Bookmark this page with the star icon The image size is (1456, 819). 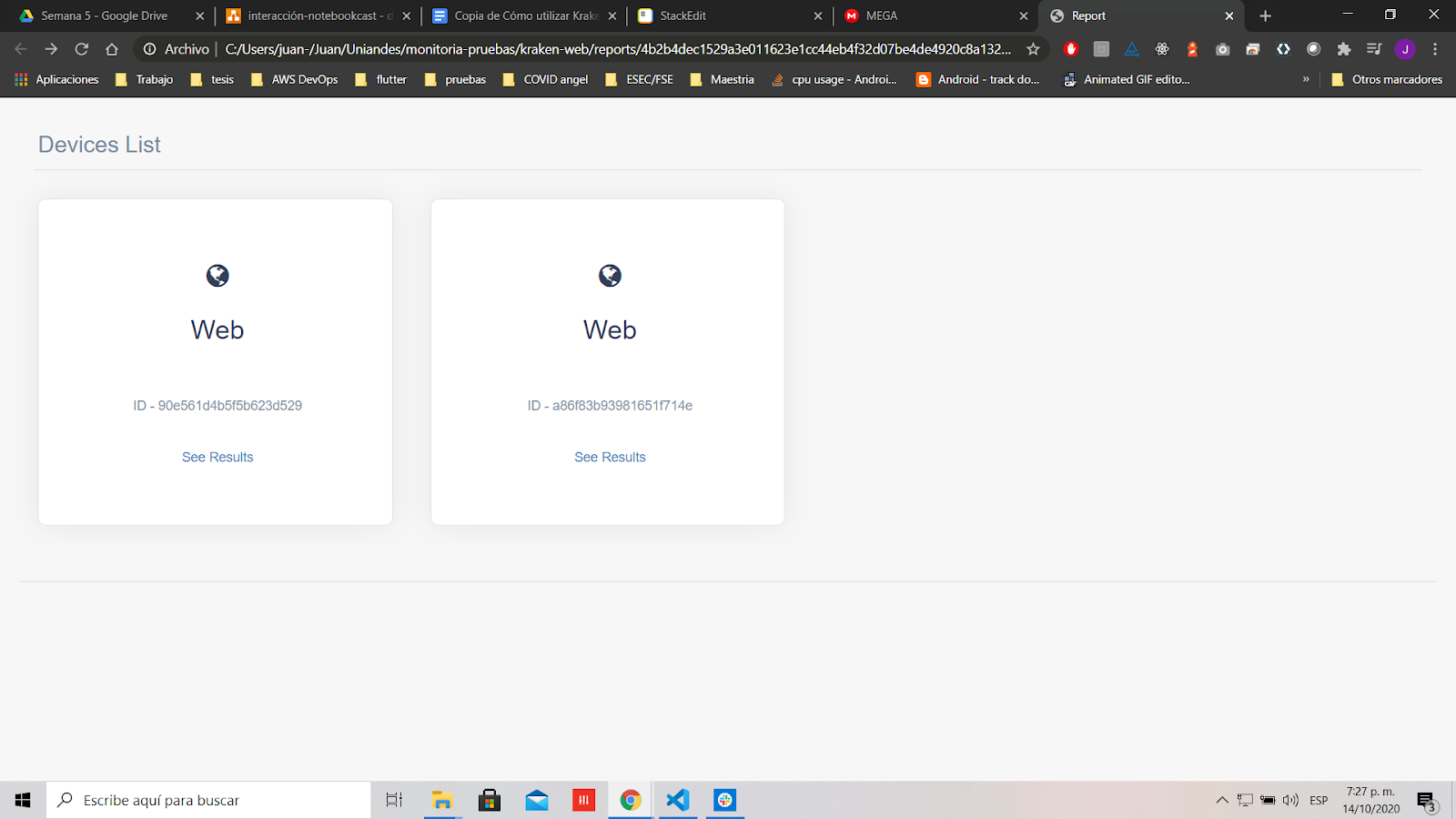click(x=1033, y=49)
